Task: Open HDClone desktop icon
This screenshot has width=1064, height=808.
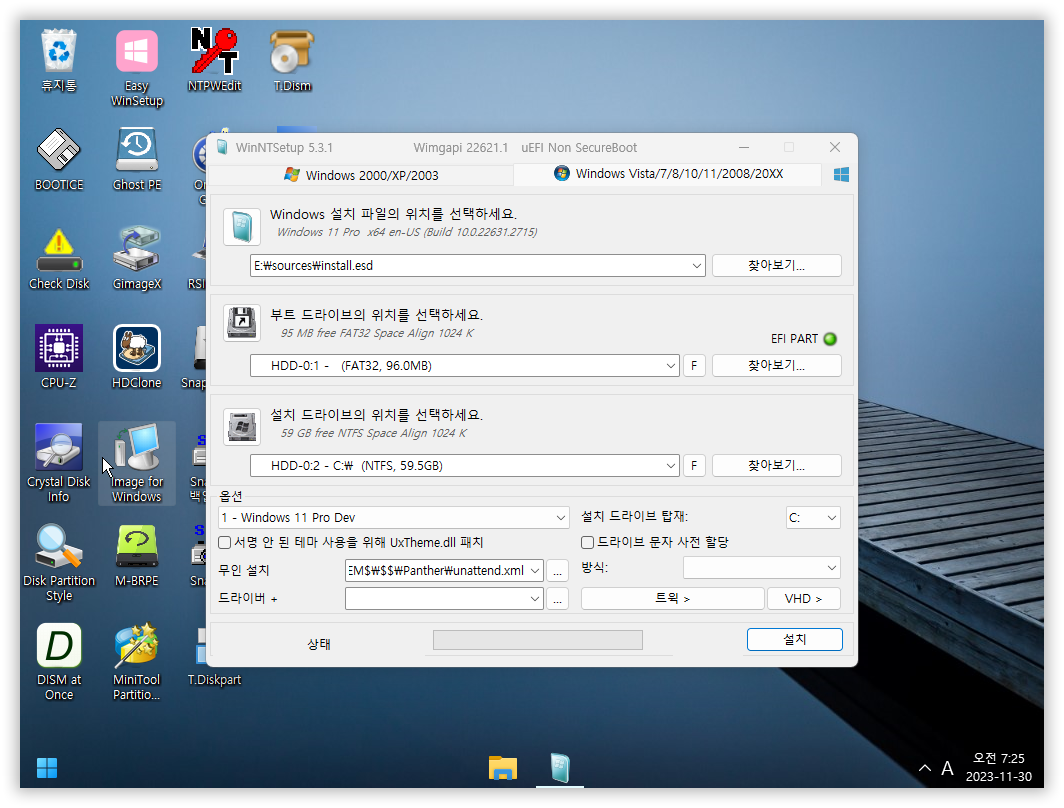Action: pos(137,358)
